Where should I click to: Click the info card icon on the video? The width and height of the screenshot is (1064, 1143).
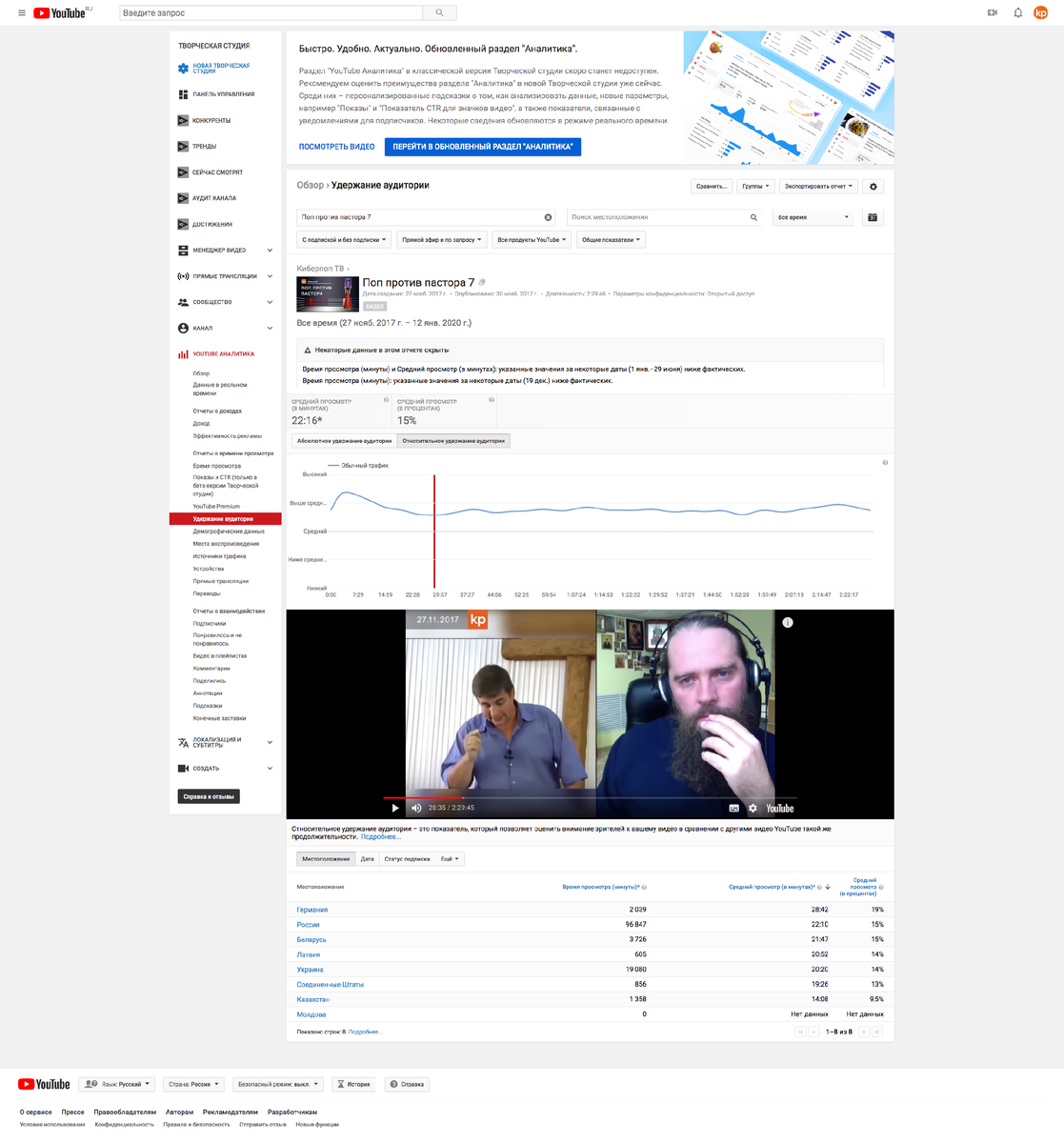[x=788, y=622]
